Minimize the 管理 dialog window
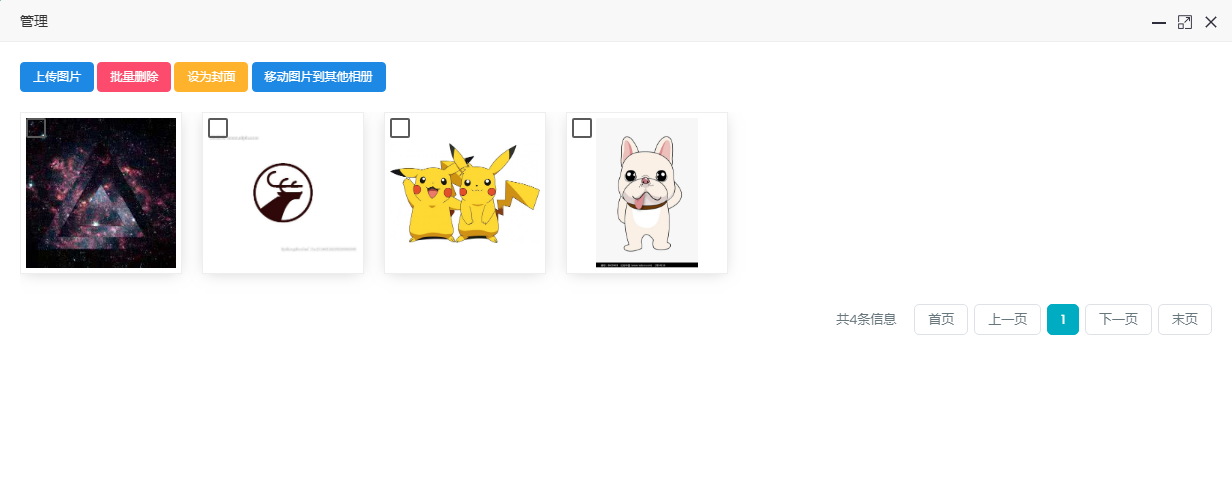Image resolution: width=1232 pixels, height=490 pixels. click(1159, 22)
